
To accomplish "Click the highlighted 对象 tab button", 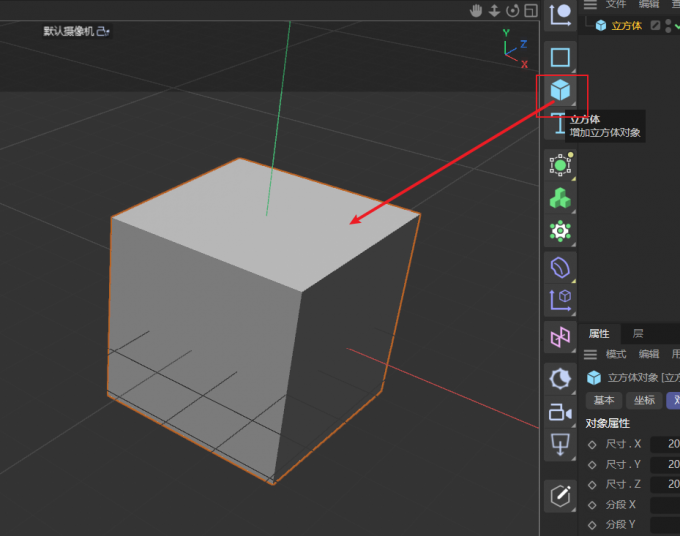I will pyautogui.click(x=673, y=400).
